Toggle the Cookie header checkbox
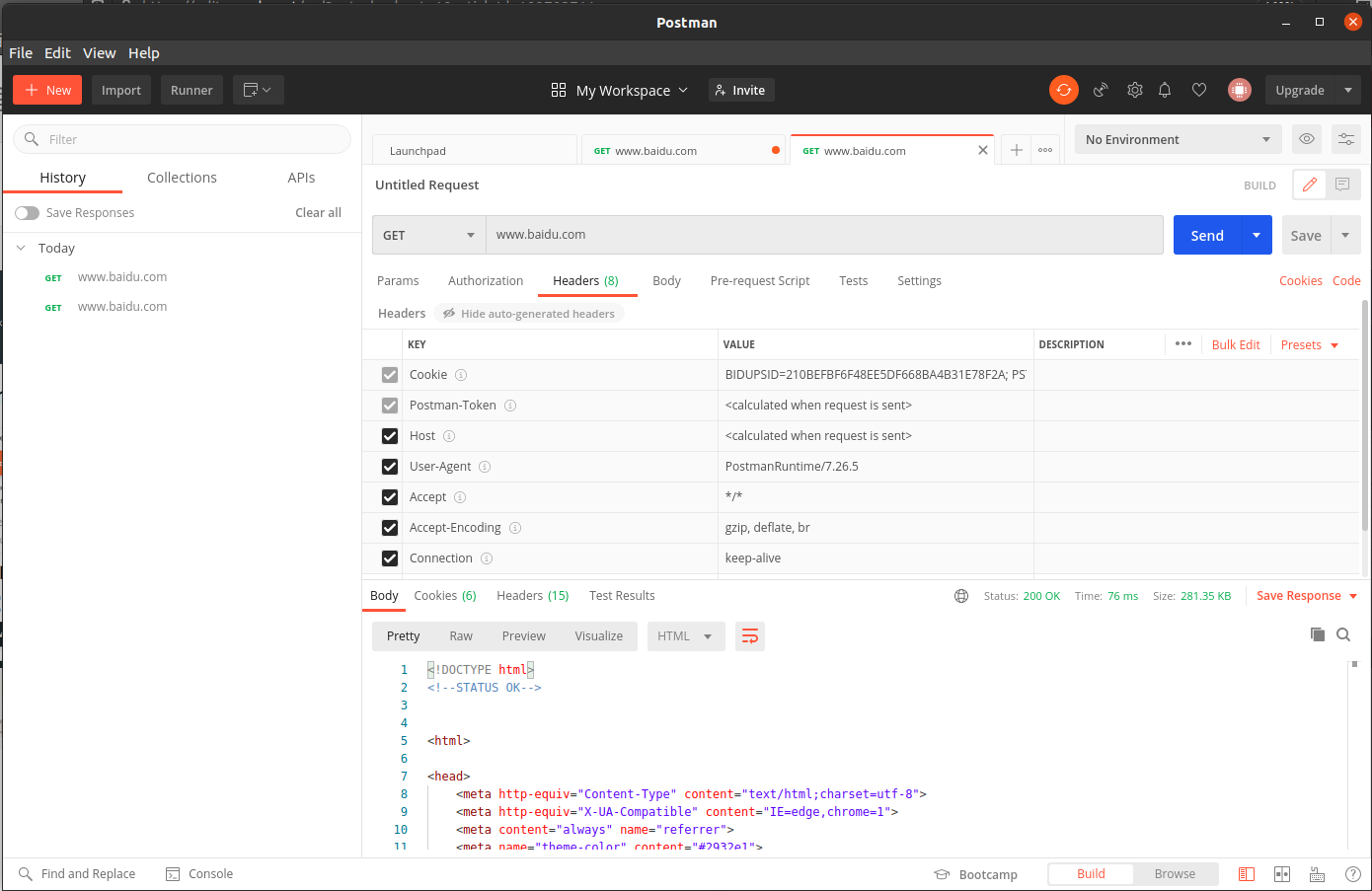This screenshot has width=1372, height=891. point(390,375)
